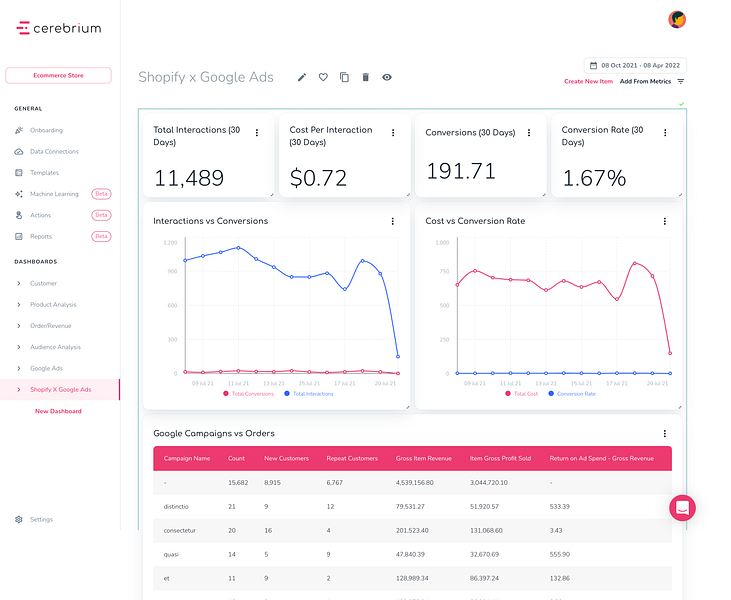Click the pencil edit icon beside dashboard title
Image resolution: width=731 pixels, height=600 pixels.
click(x=302, y=77)
